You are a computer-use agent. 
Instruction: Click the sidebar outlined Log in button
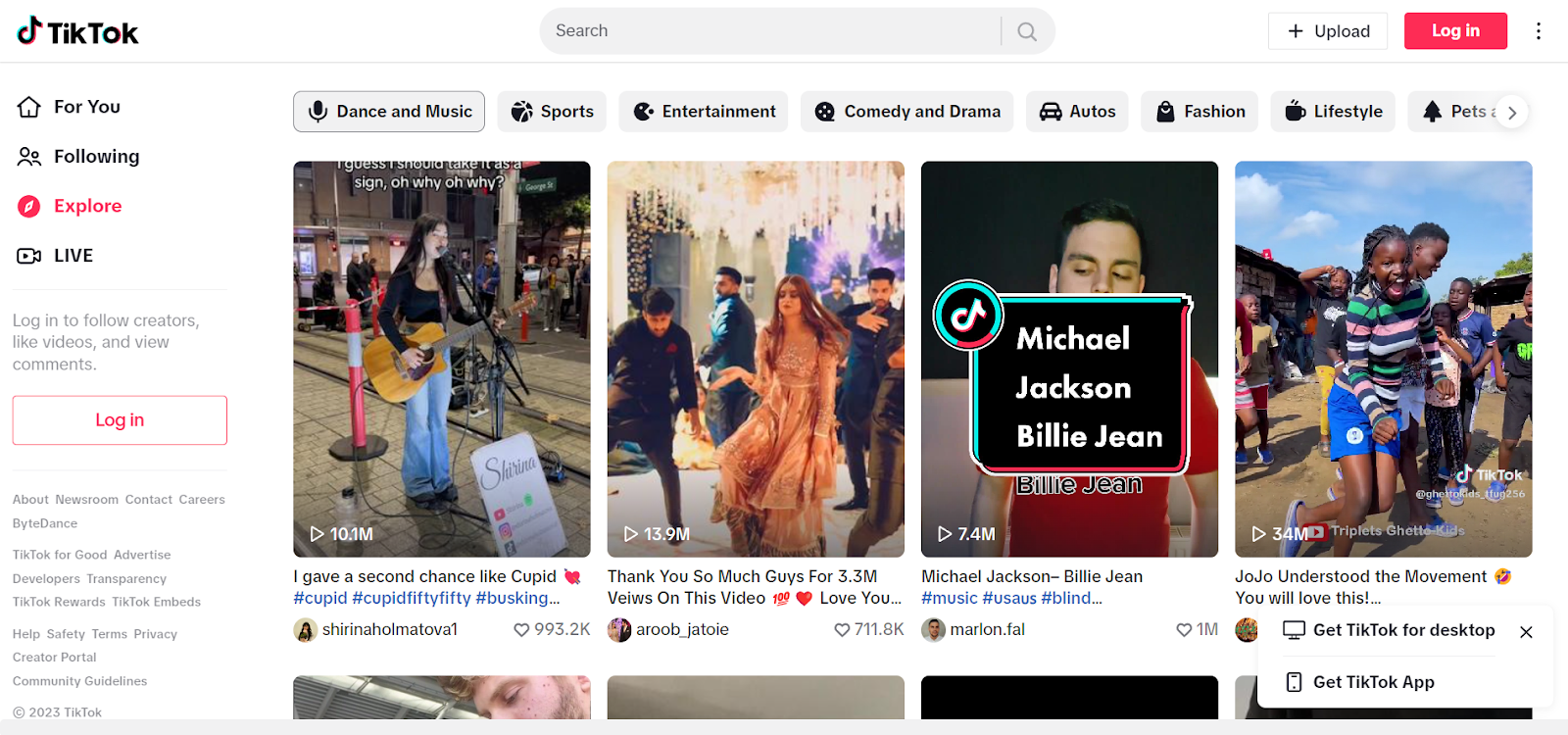coord(120,420)
